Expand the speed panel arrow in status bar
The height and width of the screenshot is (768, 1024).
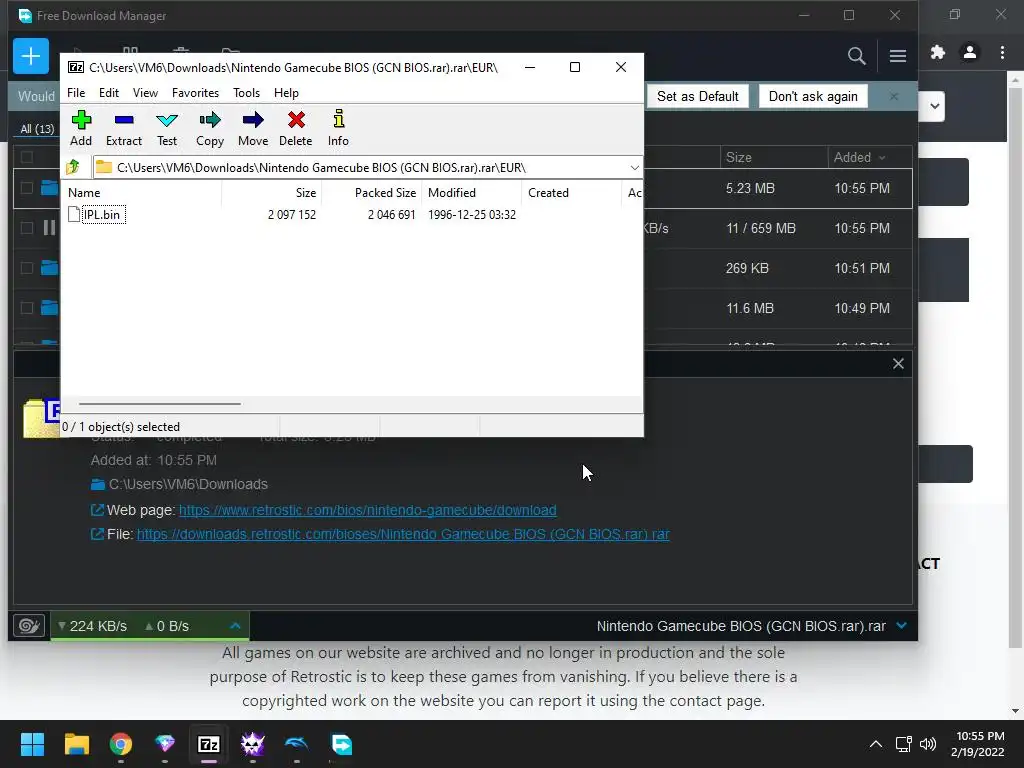pyautogui.click(x=235, y=626)
